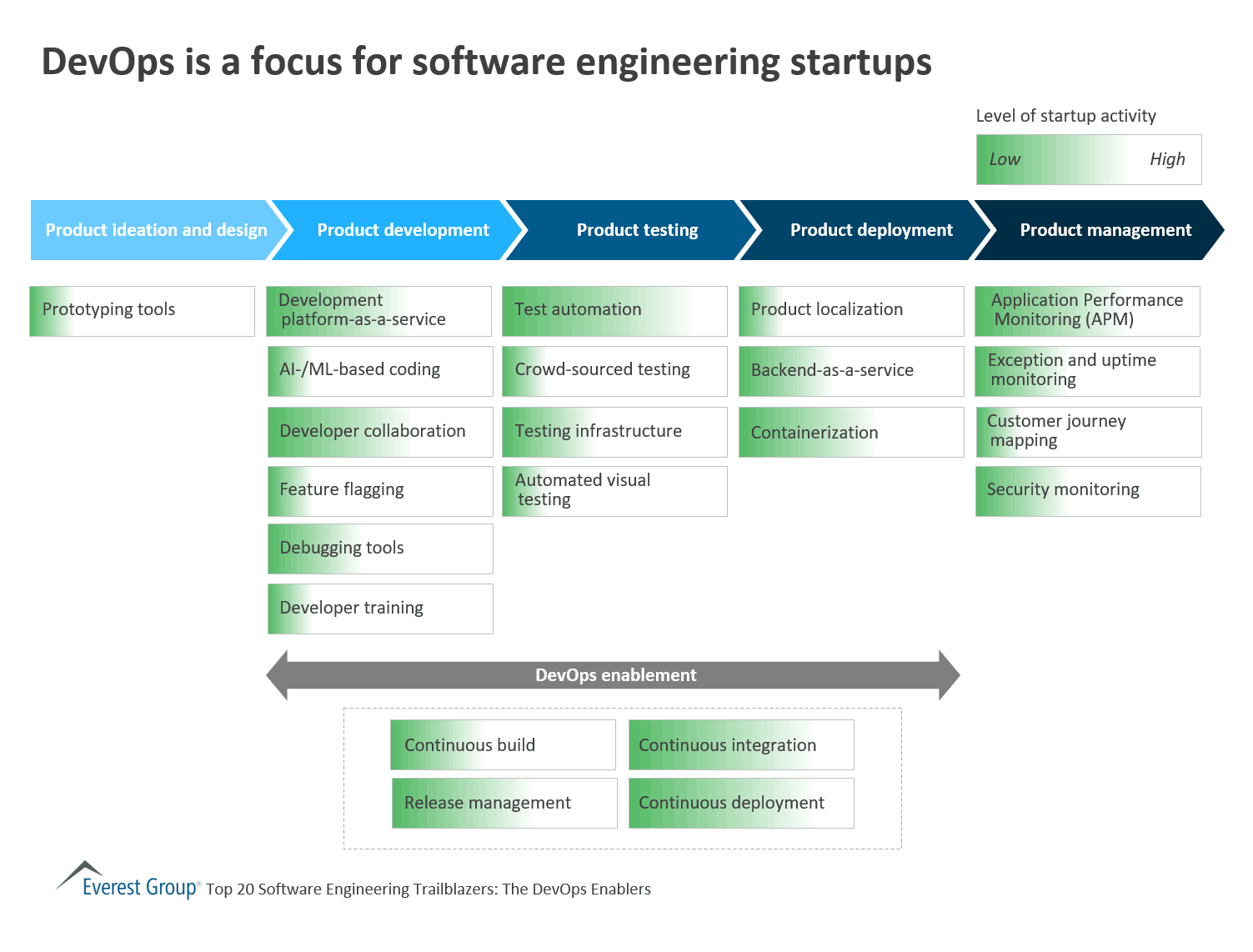This screenshot has width=1253, height=952.
Task: Click the Customer journey mapping box
Action: (x=1089, y=432)
